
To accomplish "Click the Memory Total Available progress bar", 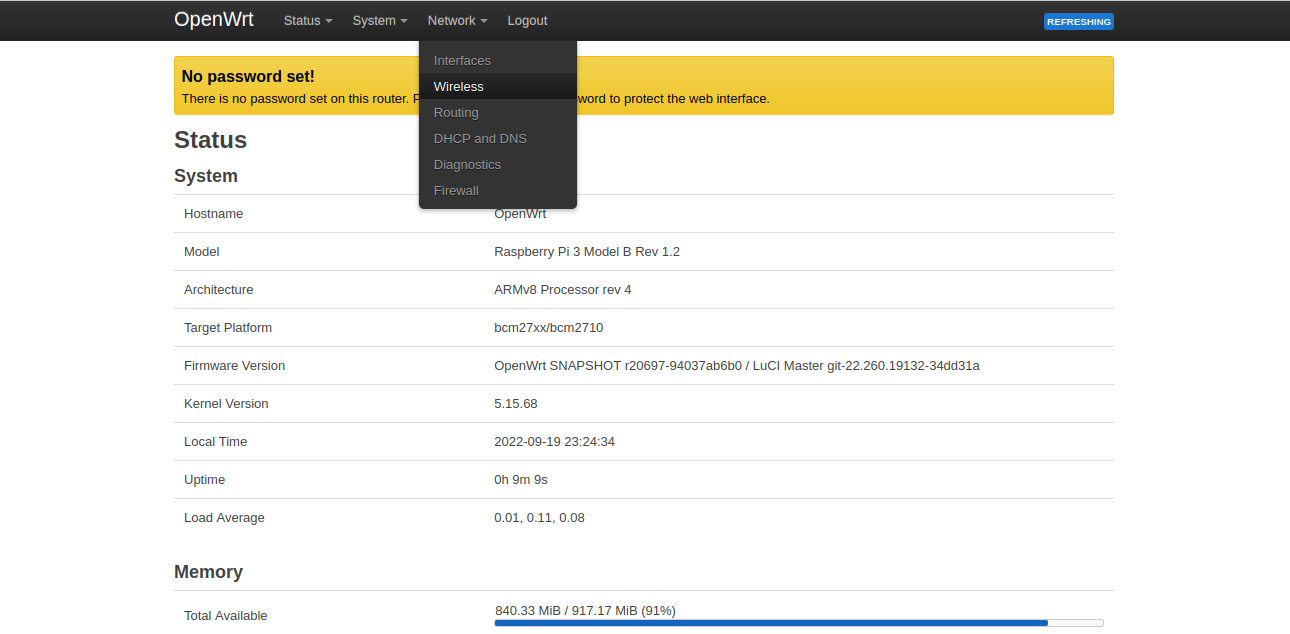I will point(798,623).
